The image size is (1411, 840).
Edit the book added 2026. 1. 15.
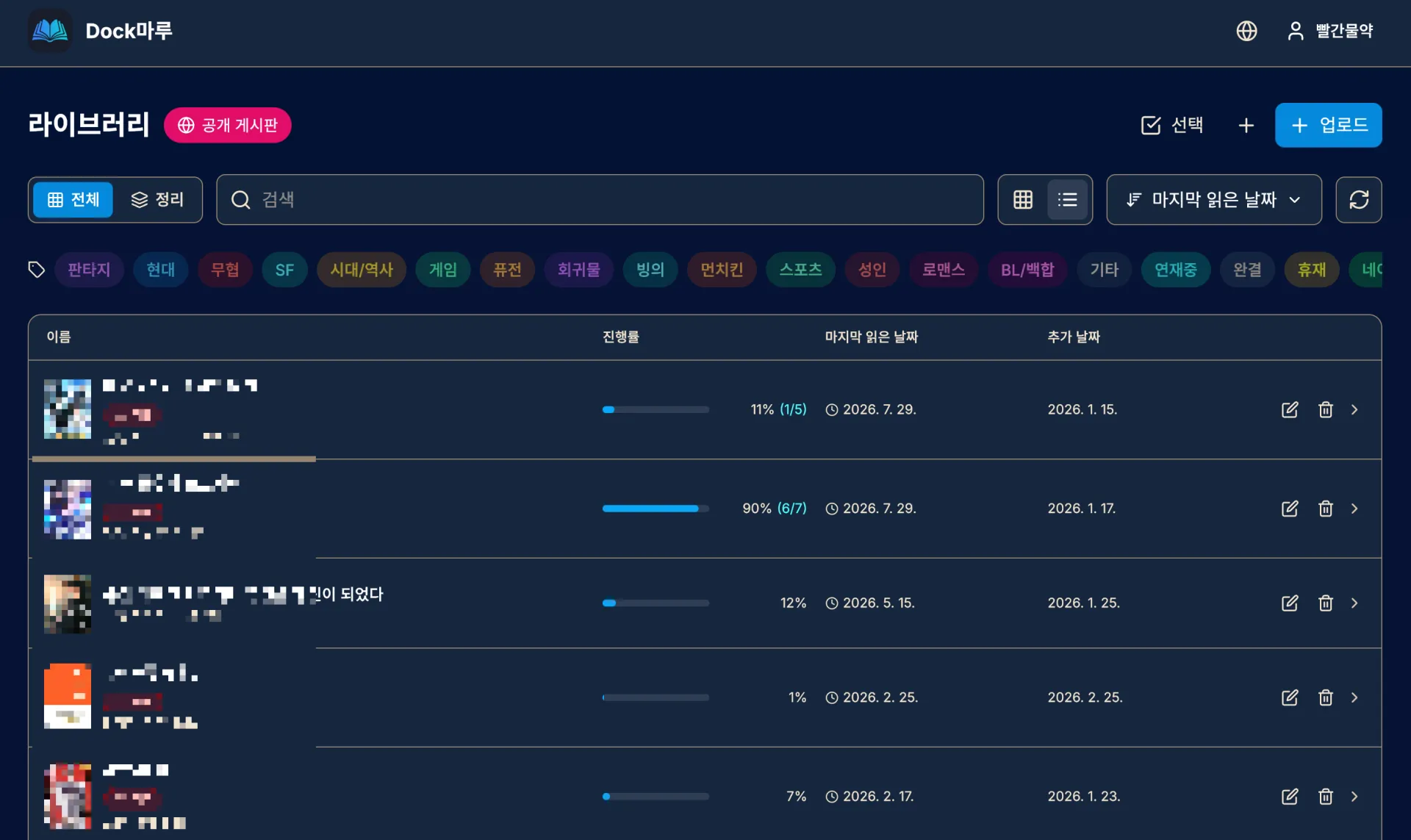coord(1290,409)
